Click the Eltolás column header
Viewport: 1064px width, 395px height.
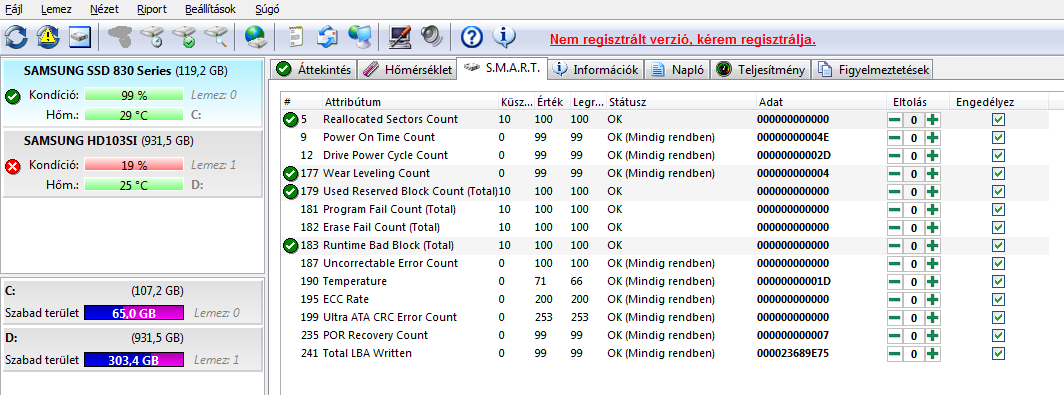[x=917, y=102]
